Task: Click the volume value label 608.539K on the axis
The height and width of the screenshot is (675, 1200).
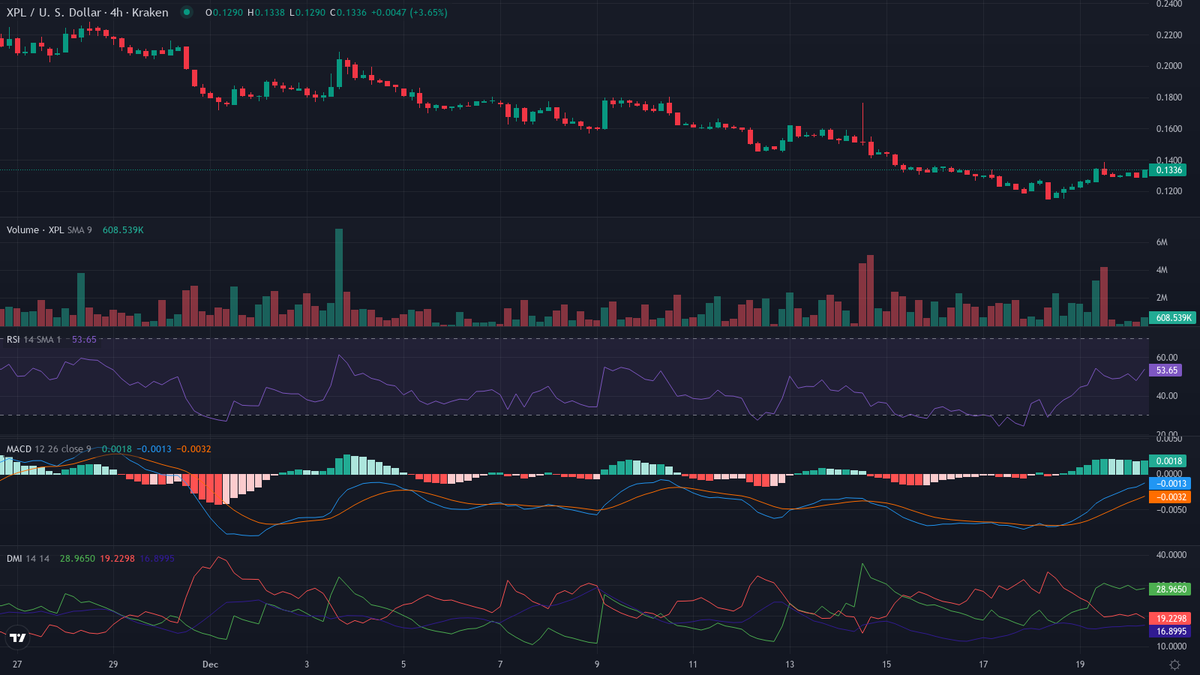Action: [1171, 317]
